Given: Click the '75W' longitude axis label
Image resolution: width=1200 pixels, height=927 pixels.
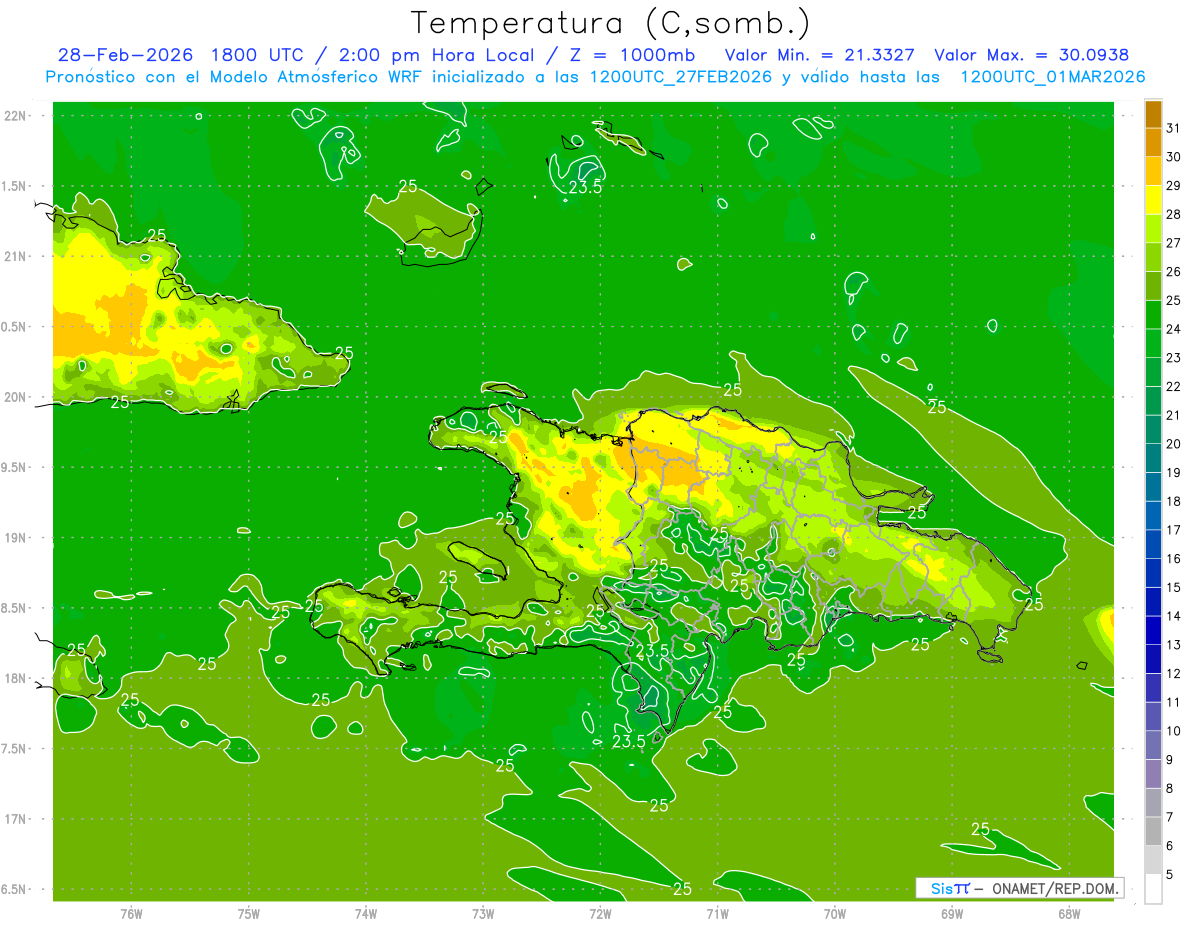Looking at the screenshot, I should [249, 914].
